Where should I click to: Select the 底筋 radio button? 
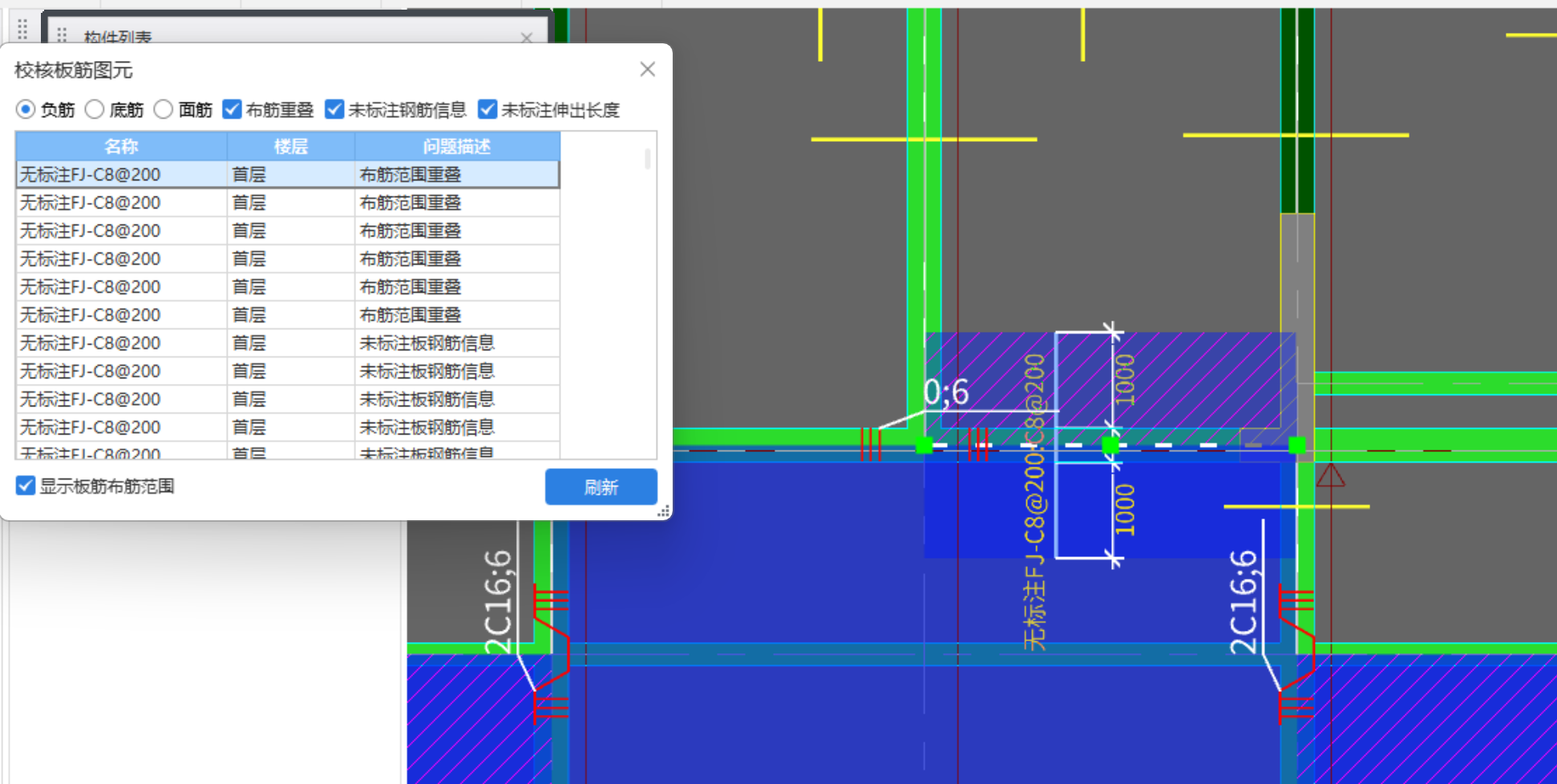(95, 109)
